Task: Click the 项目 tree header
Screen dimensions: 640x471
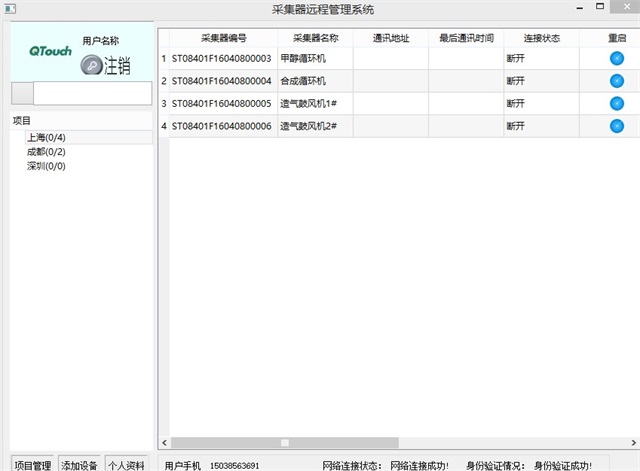Action: (22, 120)
